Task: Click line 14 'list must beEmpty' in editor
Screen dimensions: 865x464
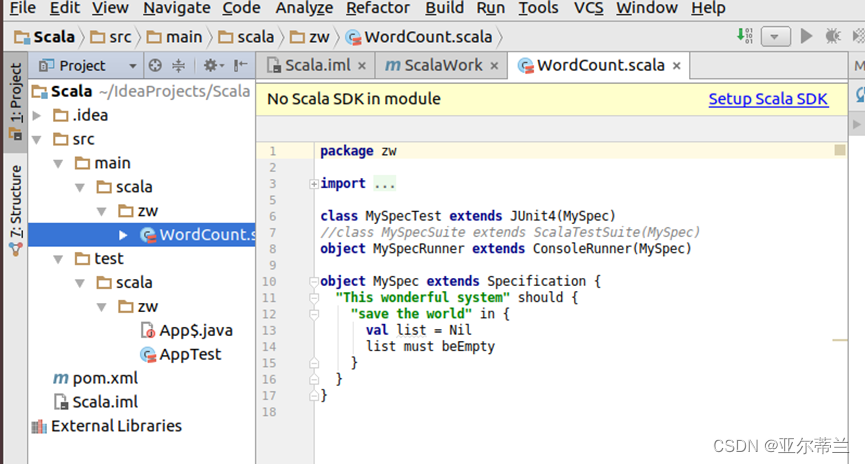Action: (x=430, y=346)
